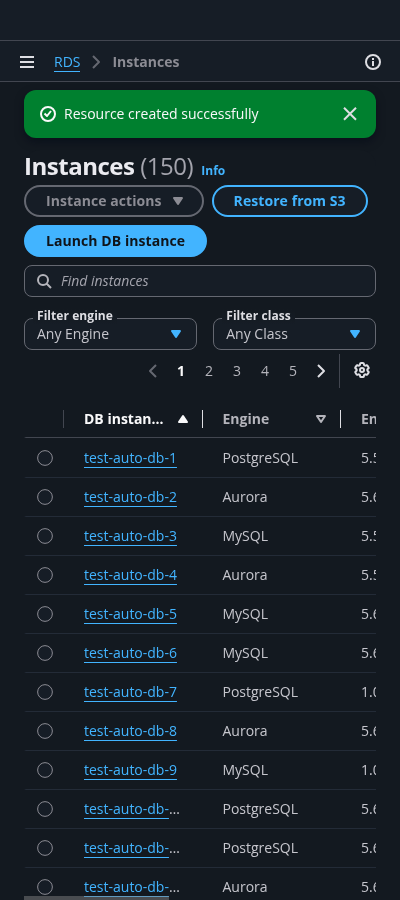Click the info circle icon in header

pos(373,62)
